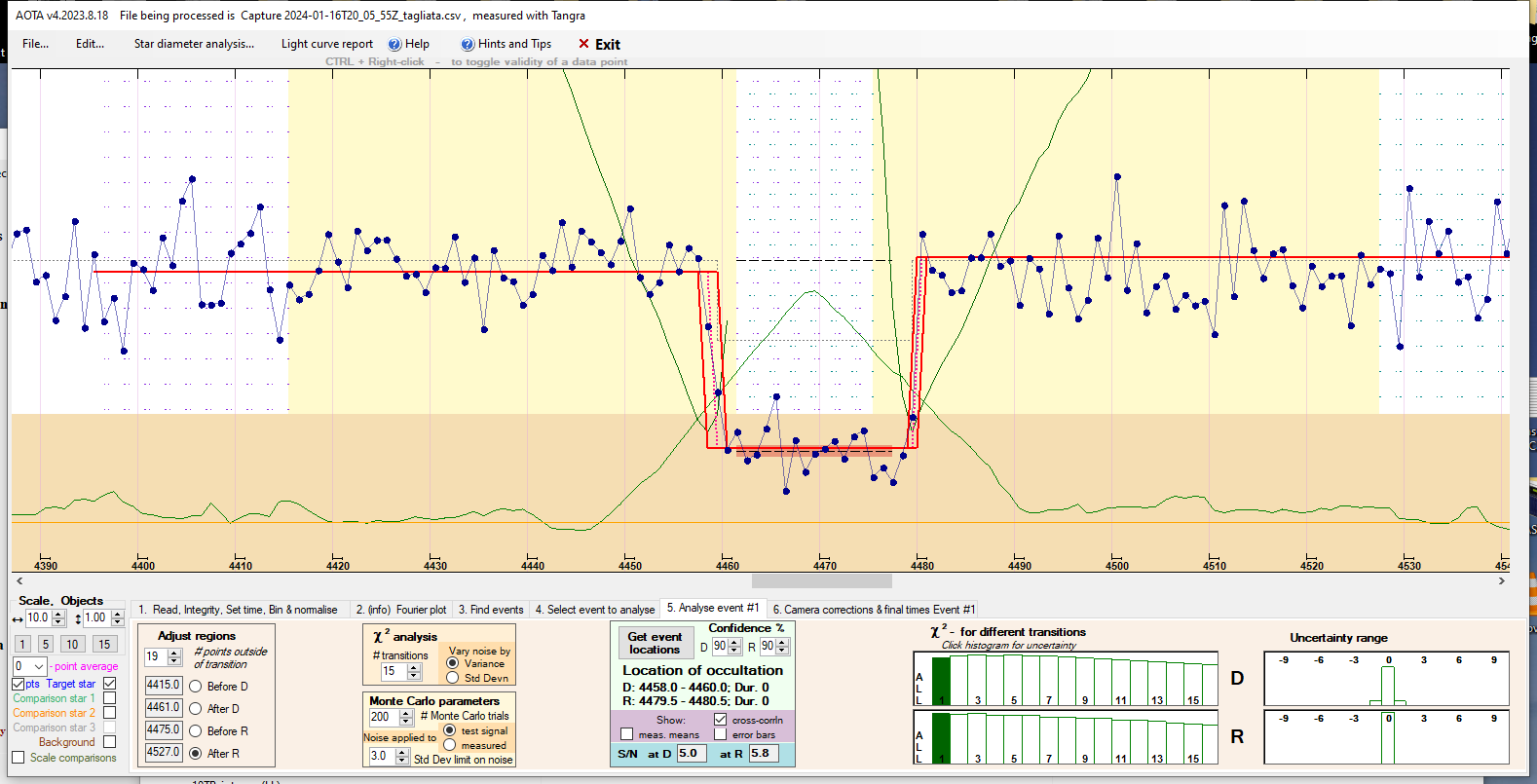Click the Monte Carlo trials spinner arrows
This screenshot has width=1537, height=784.
click(x=406, y=718)
